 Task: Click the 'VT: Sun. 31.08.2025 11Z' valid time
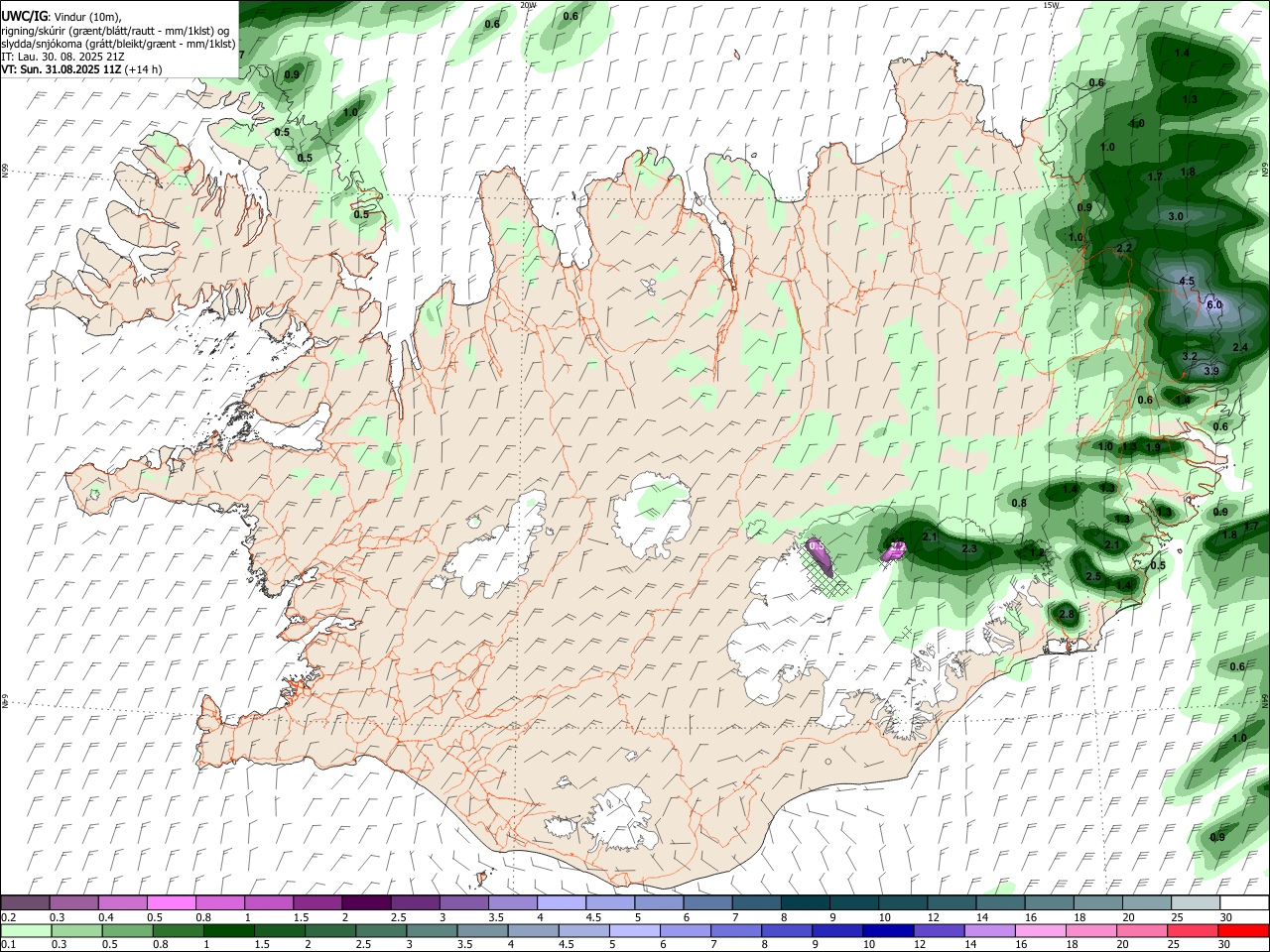click(62, 69)
